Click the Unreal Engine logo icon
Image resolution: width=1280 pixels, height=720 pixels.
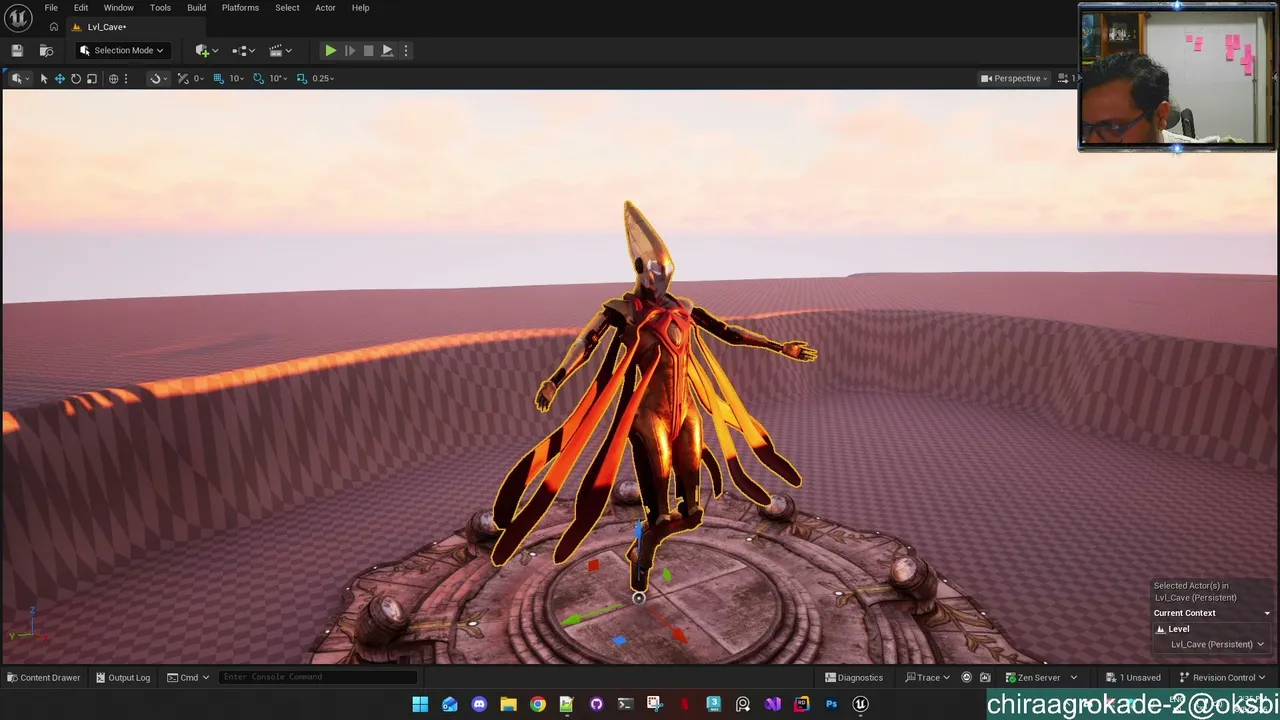coord(19,18)
